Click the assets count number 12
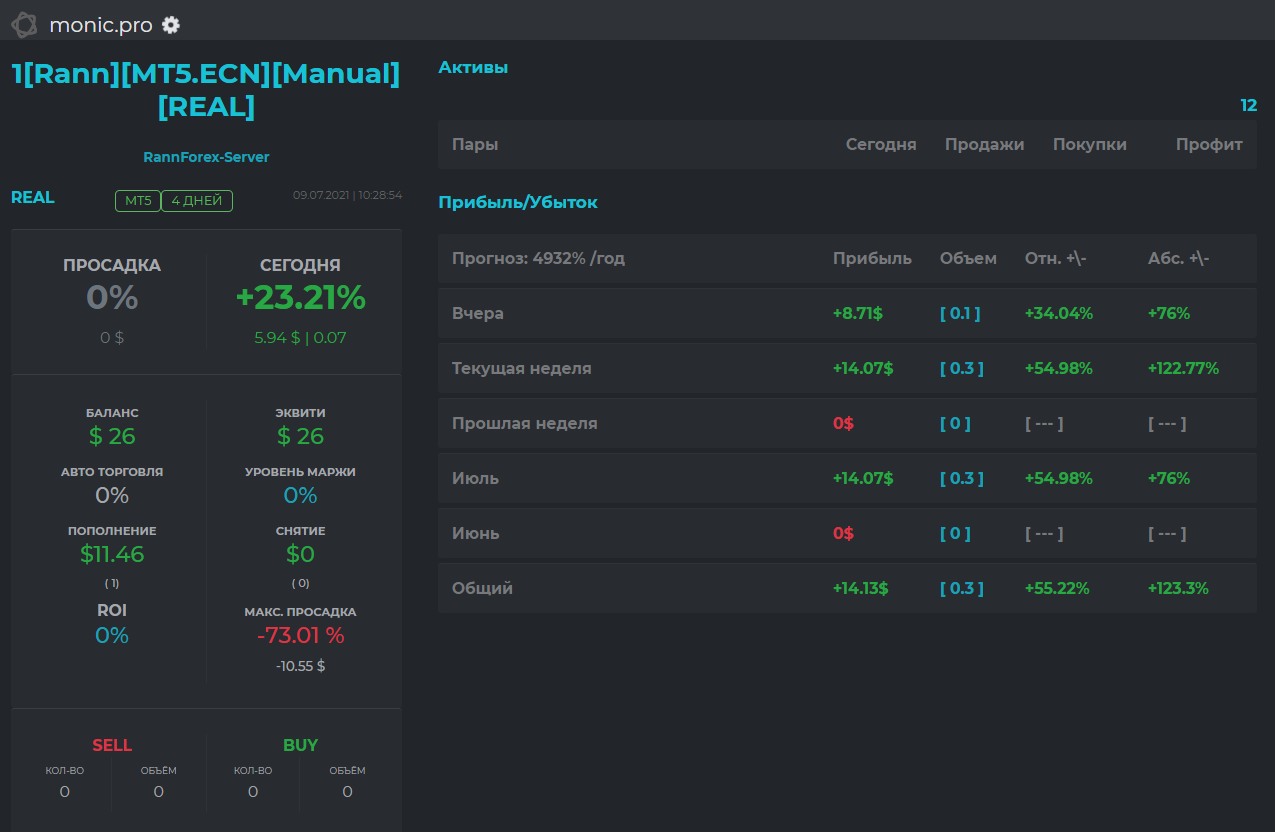 click(1248, 105)
